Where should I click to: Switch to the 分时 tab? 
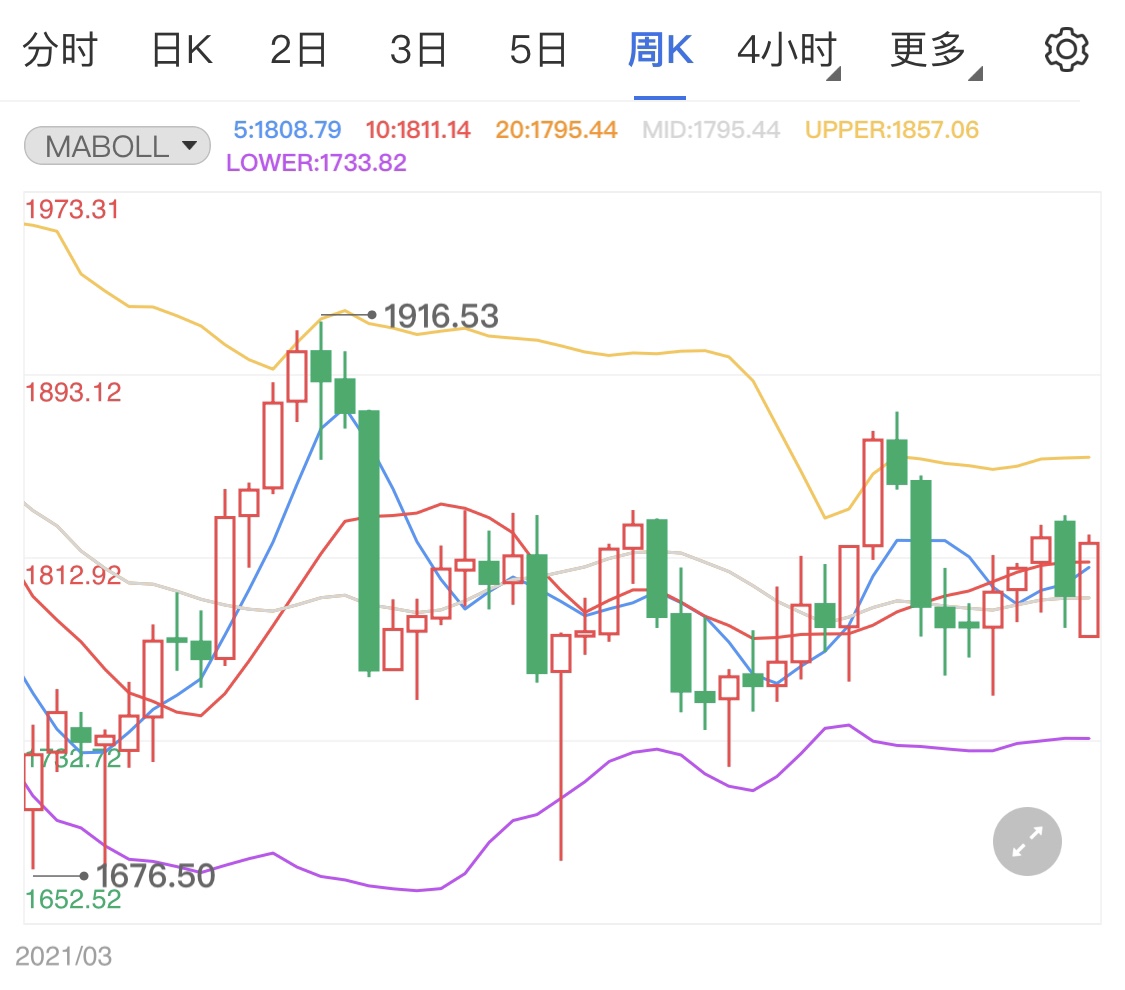click(60, 50)
